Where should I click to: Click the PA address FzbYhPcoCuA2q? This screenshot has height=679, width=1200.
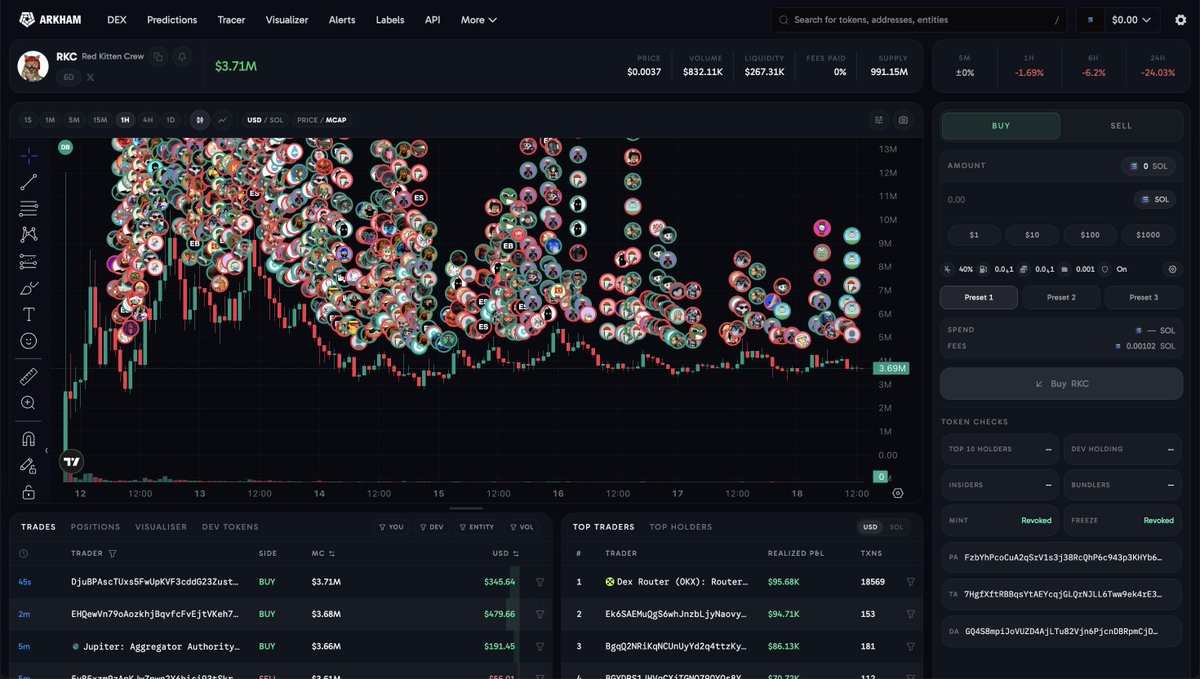tap(1061, 557)
